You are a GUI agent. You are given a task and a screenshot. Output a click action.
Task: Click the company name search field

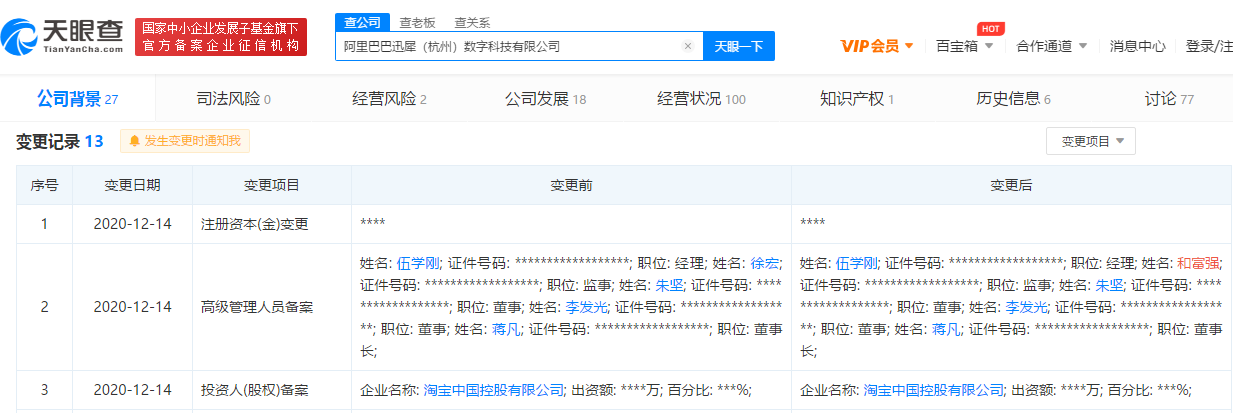[519, 46]
